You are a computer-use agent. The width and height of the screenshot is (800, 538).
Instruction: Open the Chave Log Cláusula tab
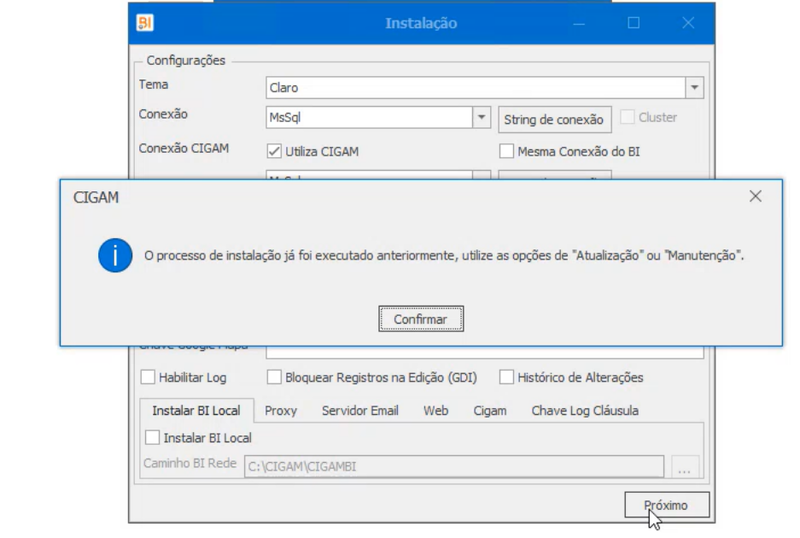click(585, 411)
